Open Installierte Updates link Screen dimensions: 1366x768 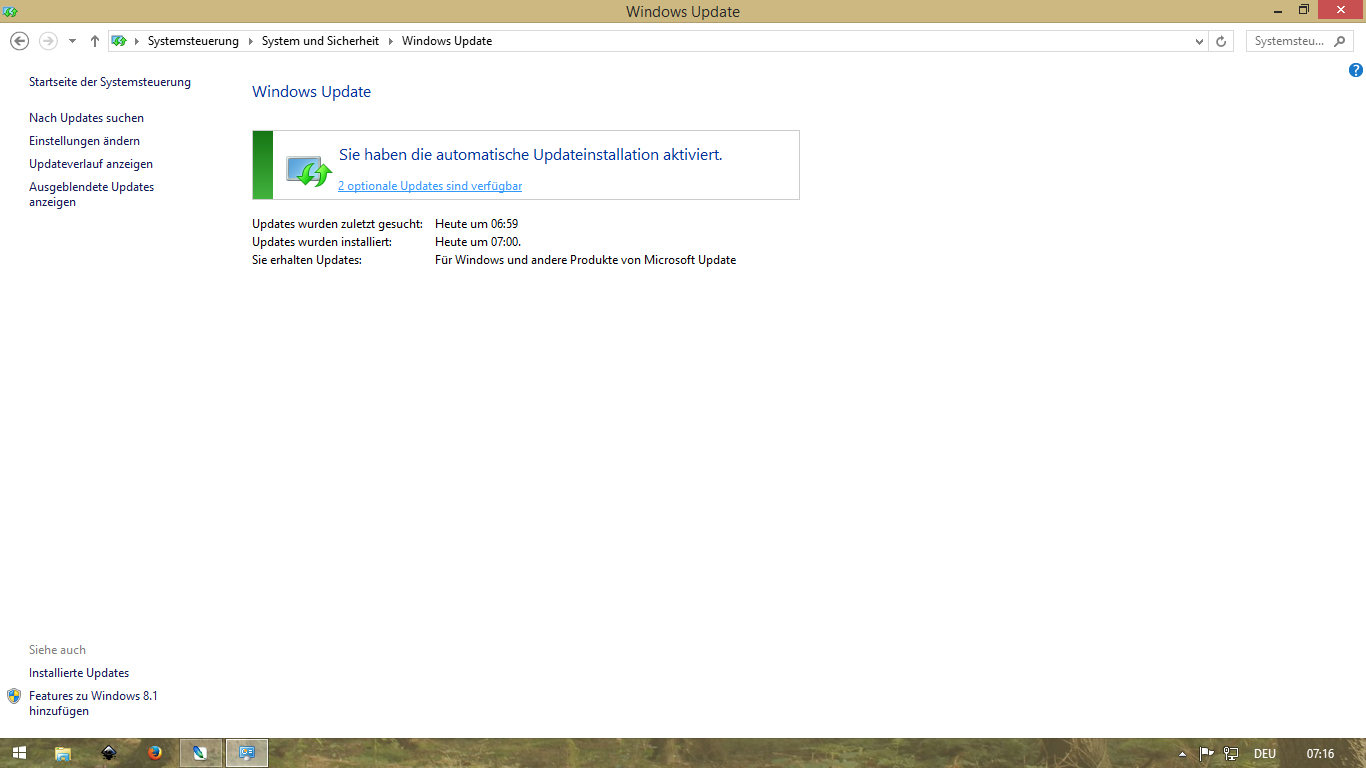pyautogui.click(x=79, y=673)
